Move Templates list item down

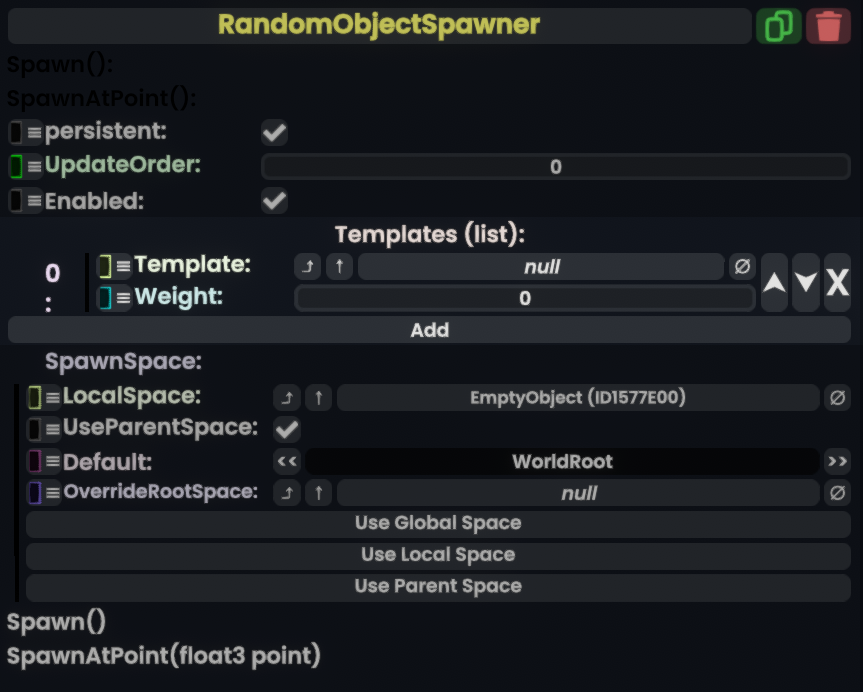coord(806,283)
